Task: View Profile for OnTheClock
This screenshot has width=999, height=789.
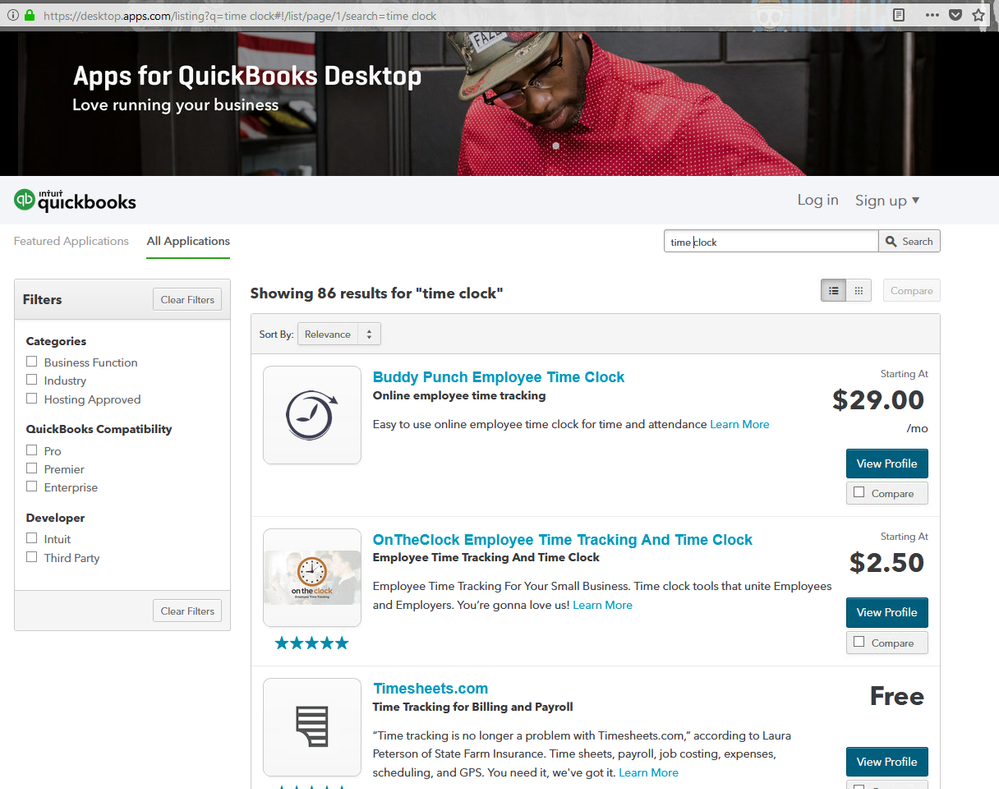Action: (887, 612)
